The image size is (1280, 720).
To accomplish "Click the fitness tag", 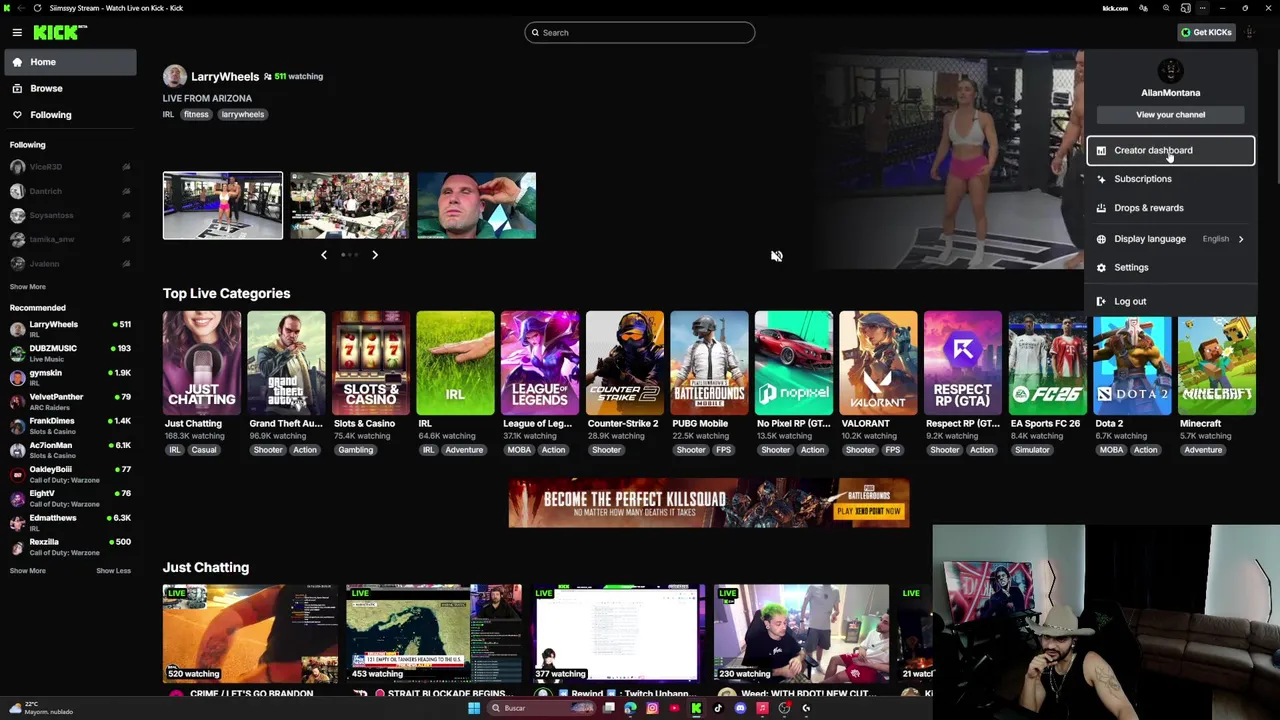I will 196,114.
